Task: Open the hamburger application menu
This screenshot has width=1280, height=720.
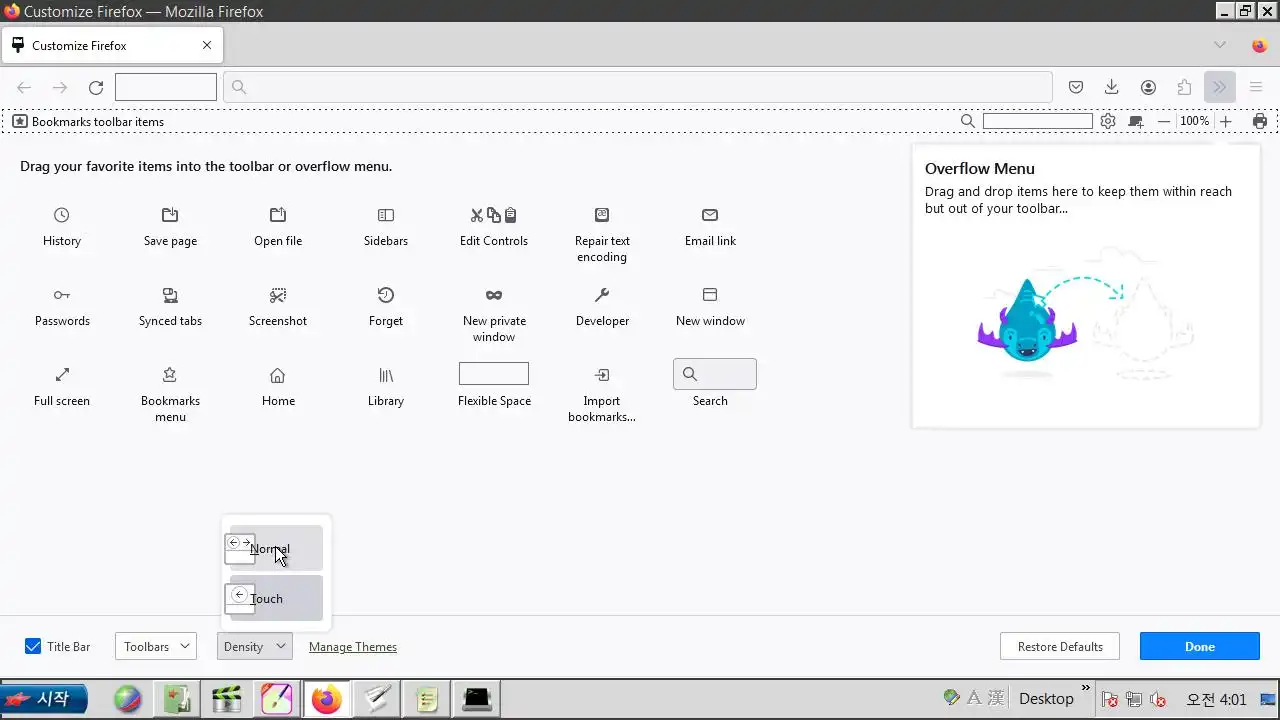Action: (x=1256, y=87)
